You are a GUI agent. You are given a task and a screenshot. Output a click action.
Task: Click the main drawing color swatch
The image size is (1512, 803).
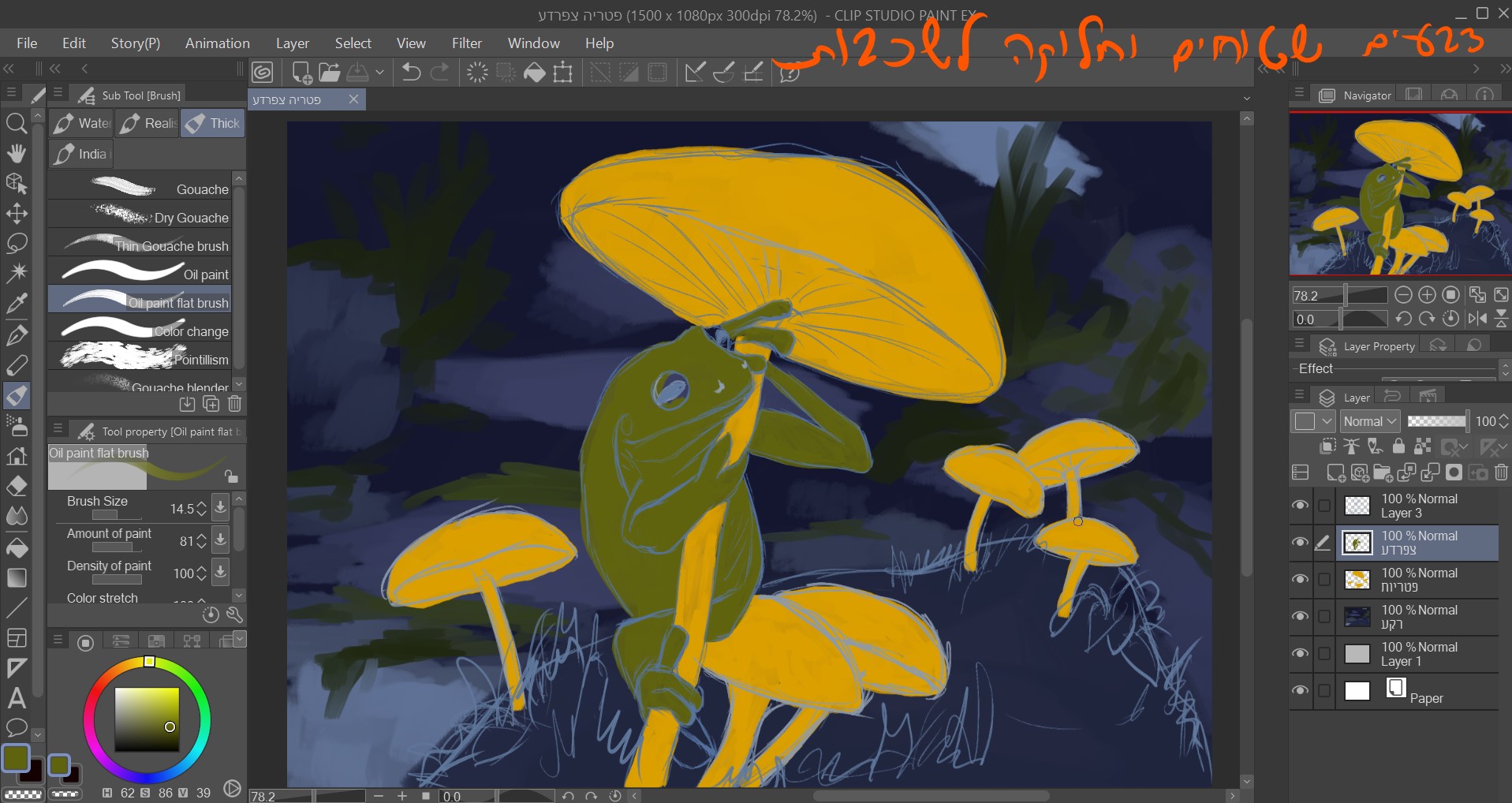pos(16,758)
